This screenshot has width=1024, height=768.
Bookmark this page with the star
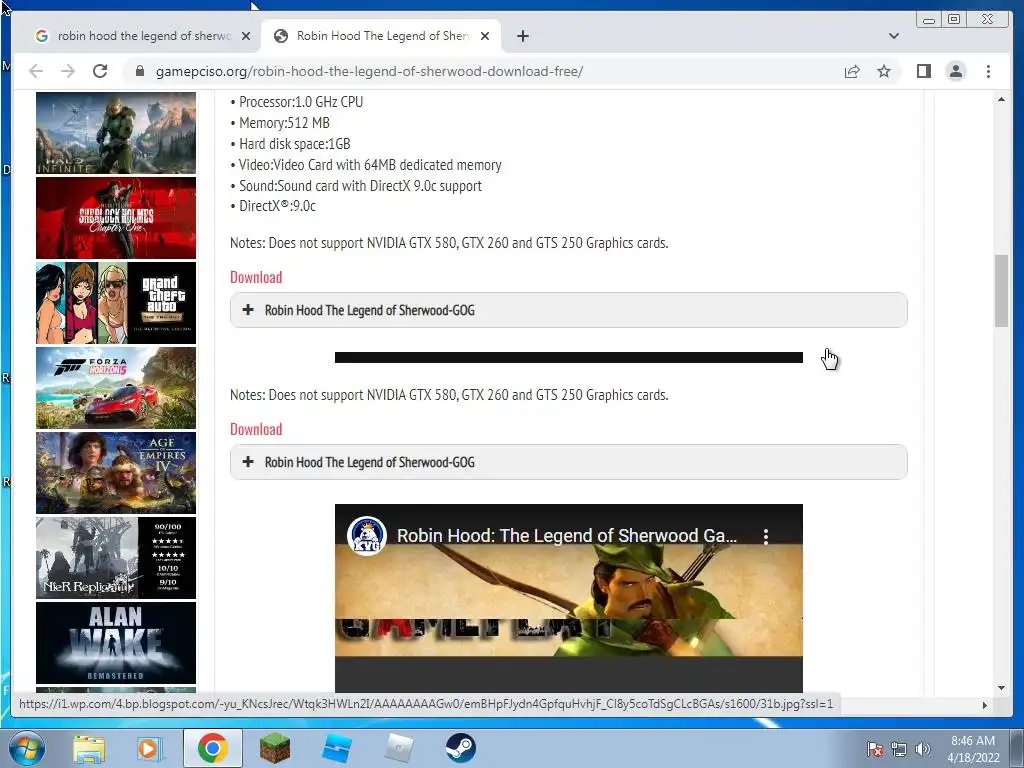coord(884,71)
